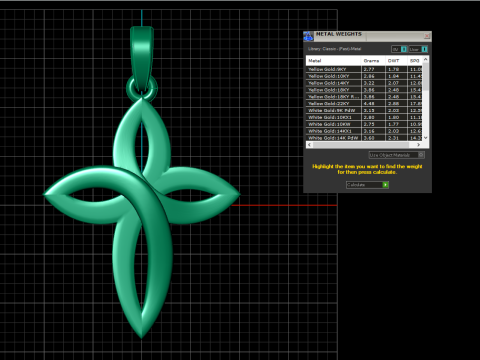Select the Yellow Gold:9KY row

364,69
